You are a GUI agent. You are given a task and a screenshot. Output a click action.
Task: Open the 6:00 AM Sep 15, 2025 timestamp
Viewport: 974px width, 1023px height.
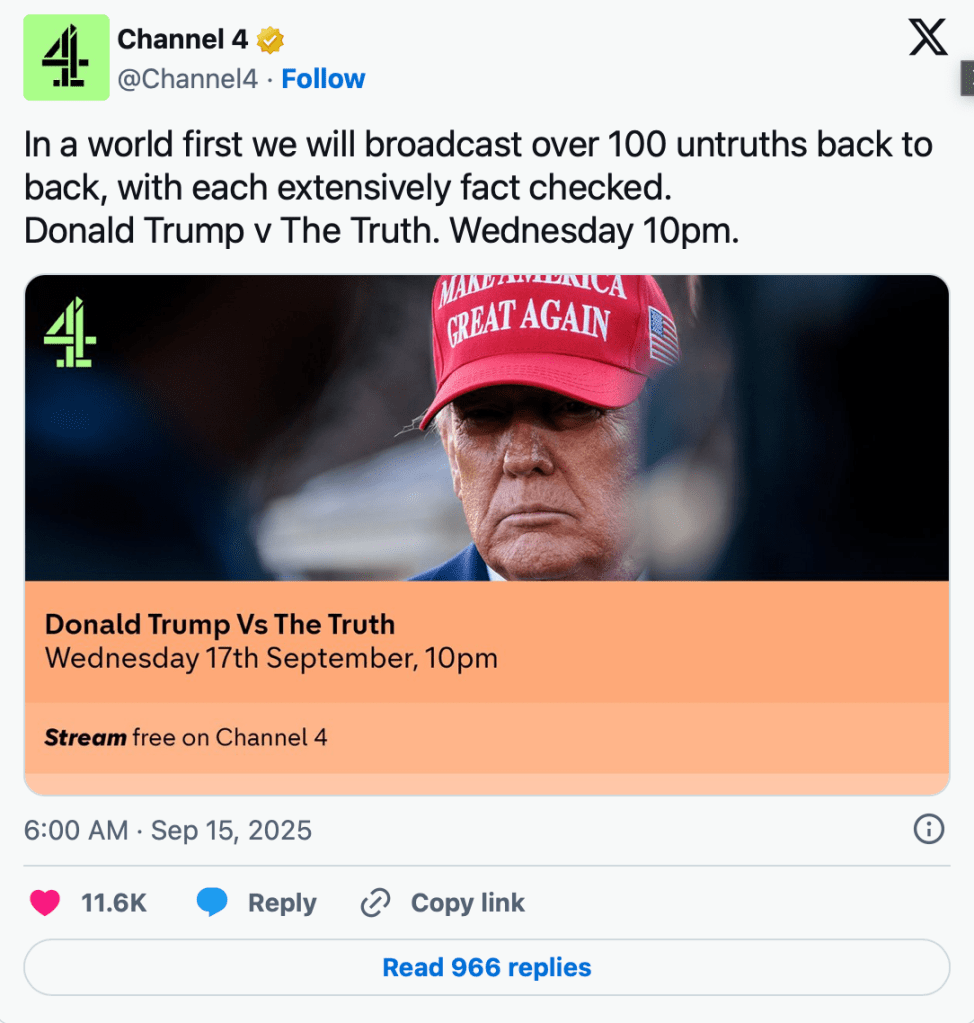click(168, 830)
